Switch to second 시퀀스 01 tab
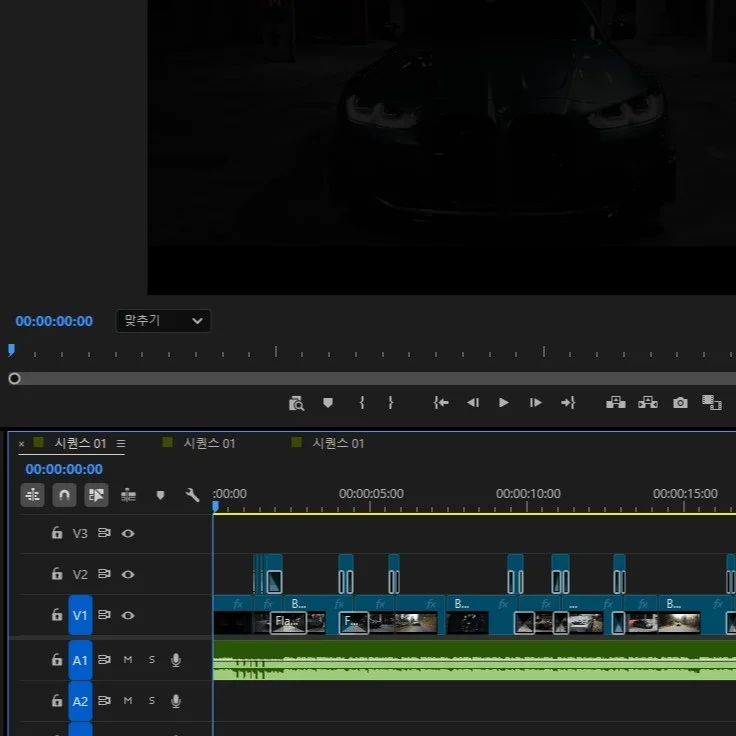The height and width of the screenshot is (736, 736). point(209,443)
